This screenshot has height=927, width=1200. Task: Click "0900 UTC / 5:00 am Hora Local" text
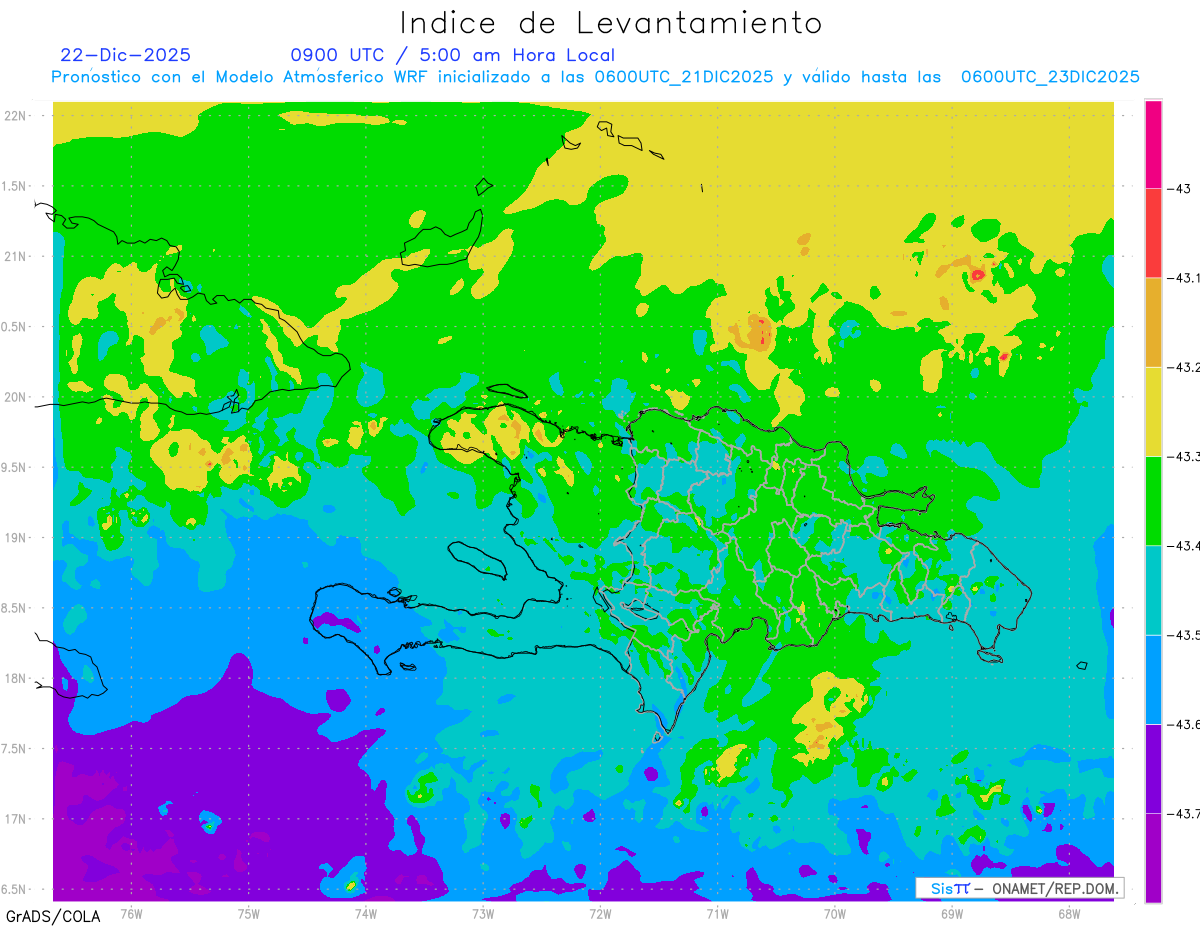(x=453, y=55)
